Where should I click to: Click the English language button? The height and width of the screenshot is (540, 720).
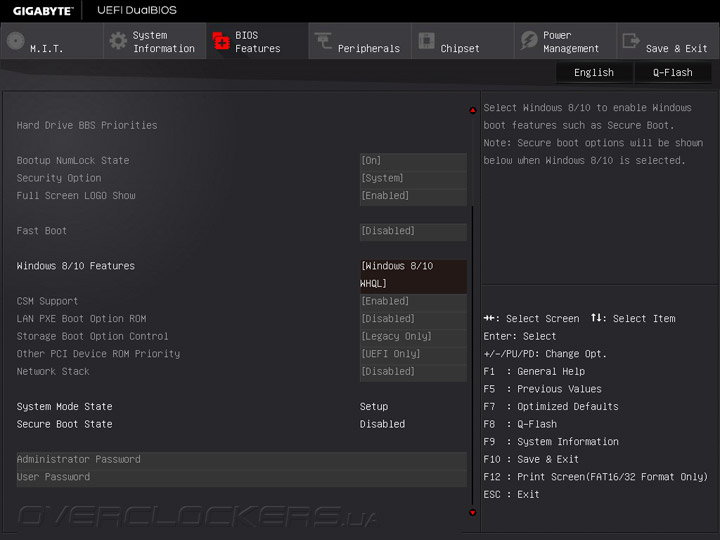point(594,72)
